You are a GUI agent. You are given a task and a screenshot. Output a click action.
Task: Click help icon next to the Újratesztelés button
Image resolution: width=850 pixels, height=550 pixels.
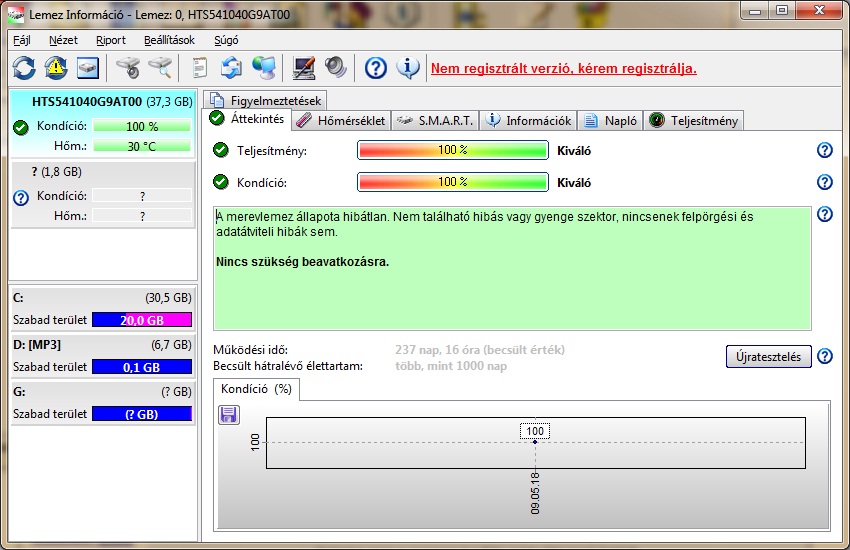(x=825, y=356)
